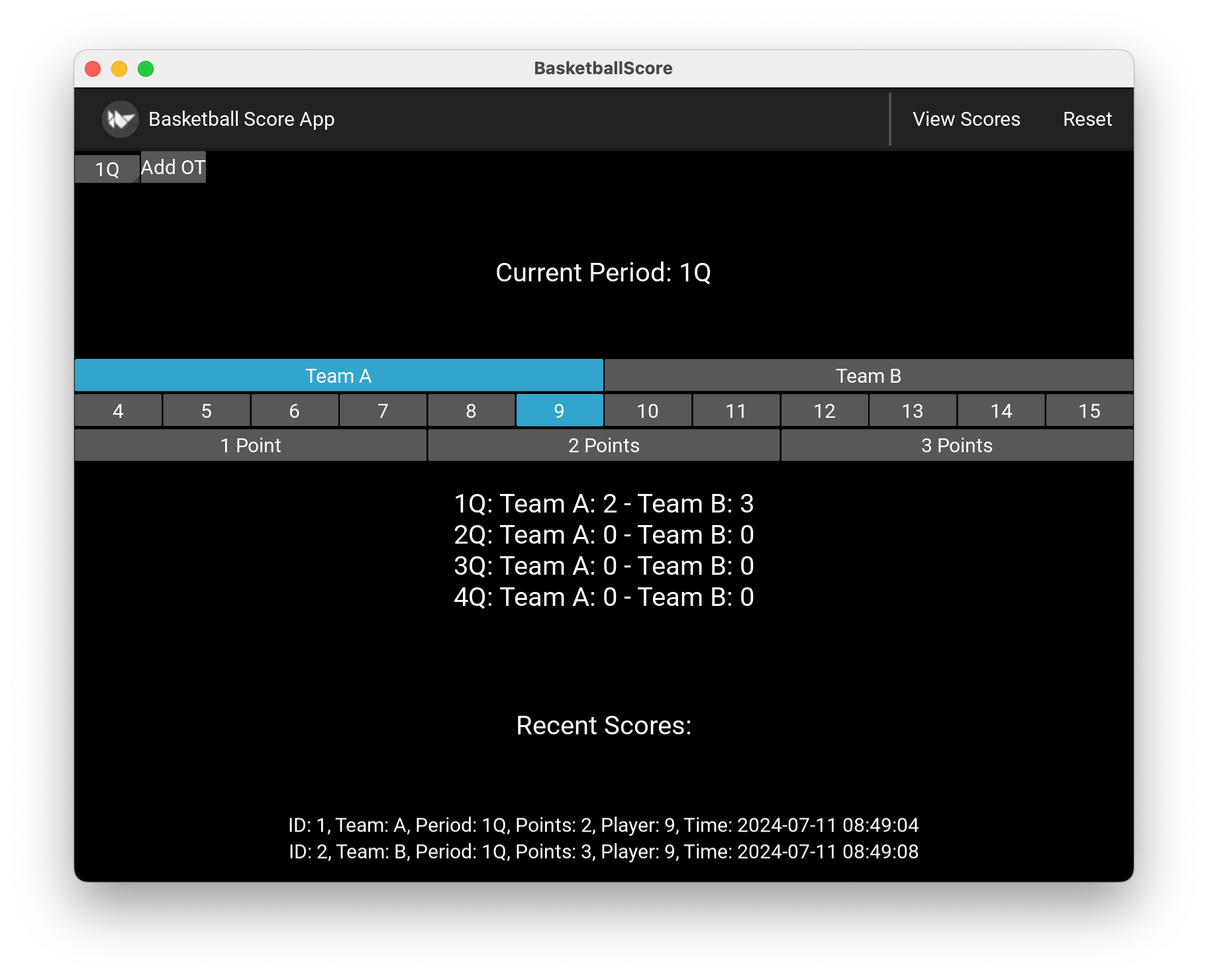1208x980 pixels.
Task: Choose player number 8
Action: click(x=471, y=411)
